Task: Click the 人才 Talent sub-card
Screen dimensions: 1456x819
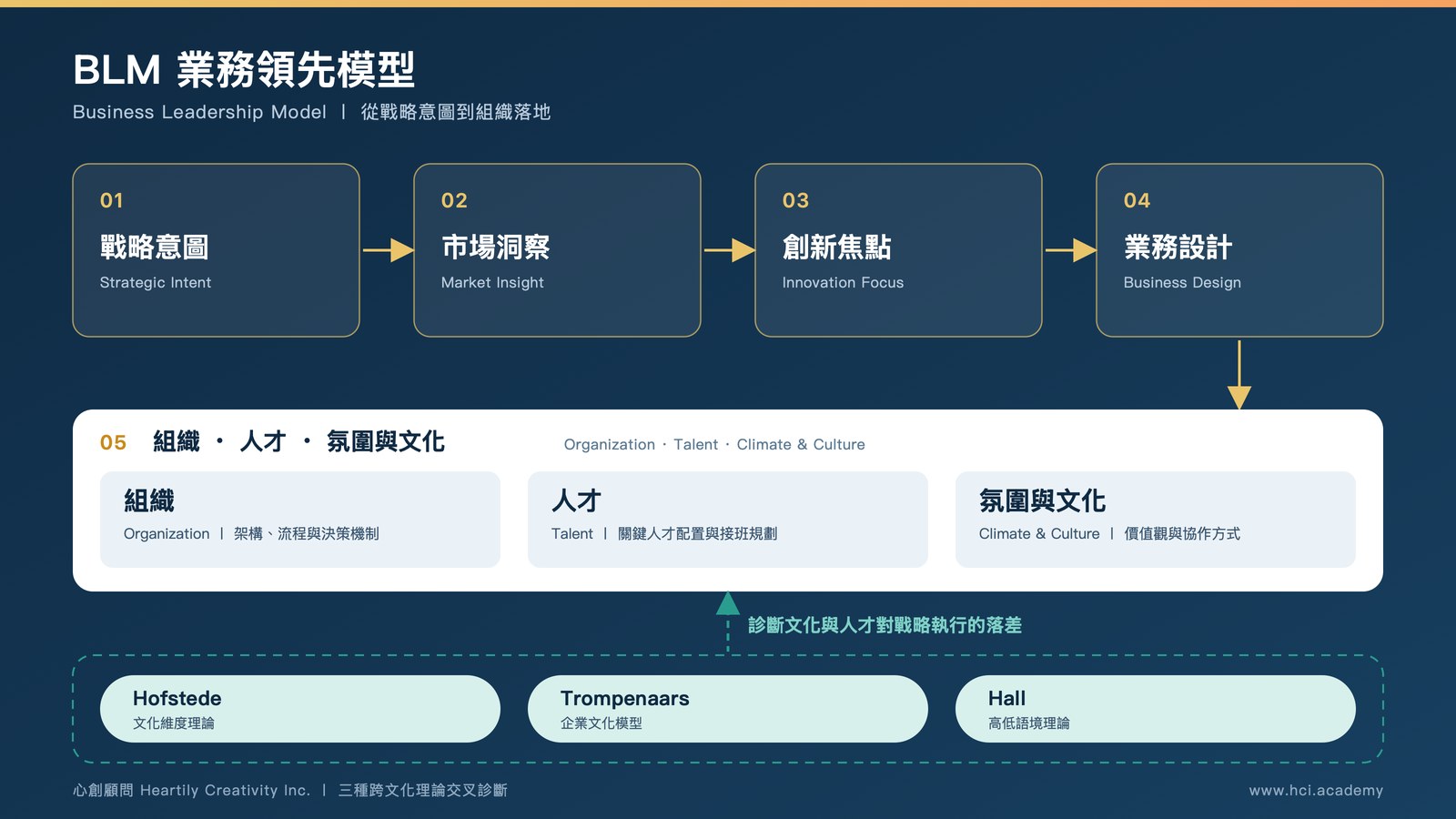Action: coord(728,520)
